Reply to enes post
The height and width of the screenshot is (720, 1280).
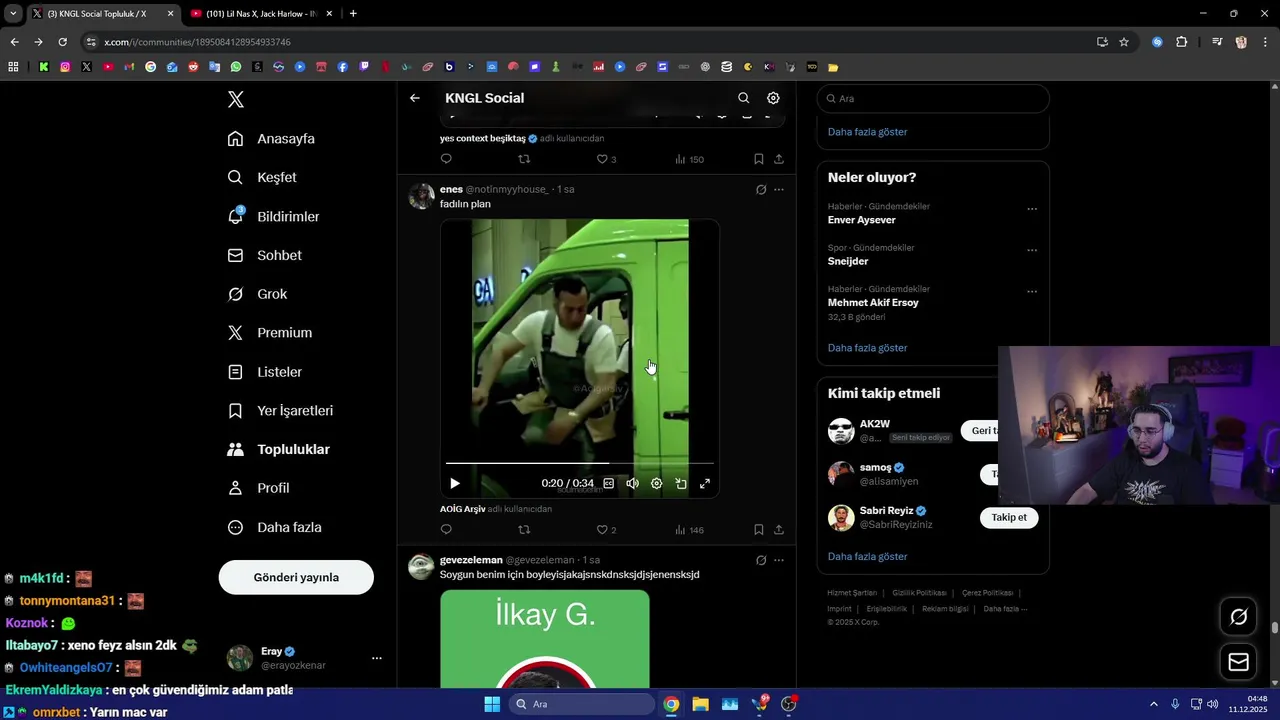pyautogui.click(x=446, y=530)
